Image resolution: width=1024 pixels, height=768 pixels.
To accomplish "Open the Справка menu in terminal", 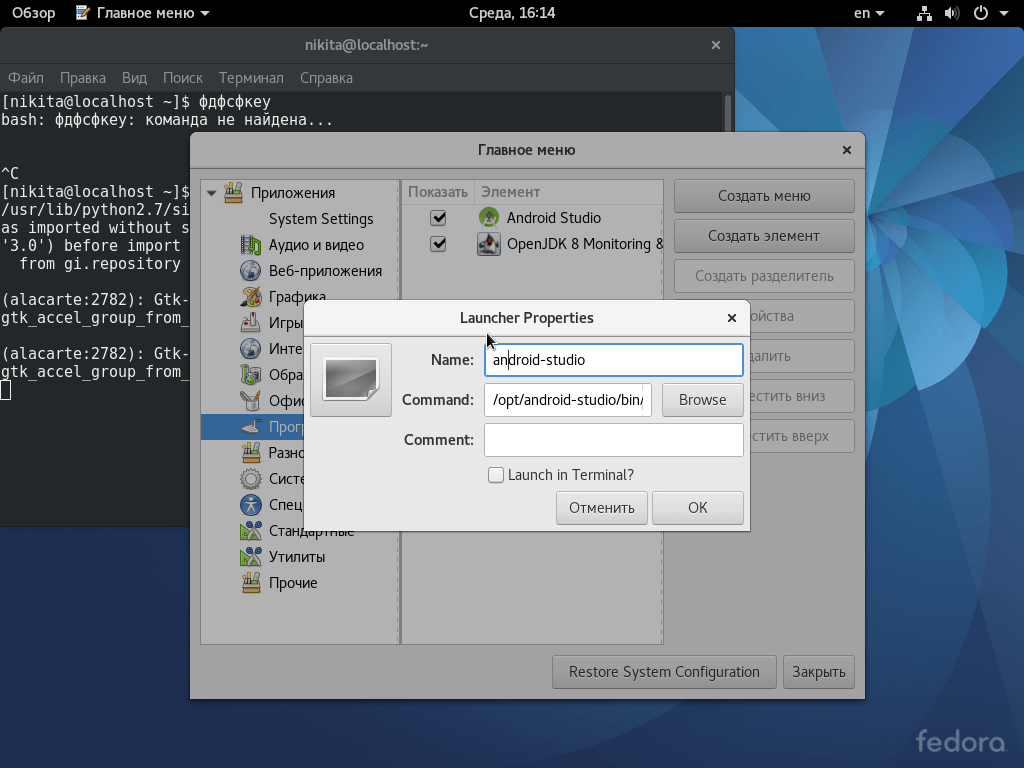I will coord(327,78).
